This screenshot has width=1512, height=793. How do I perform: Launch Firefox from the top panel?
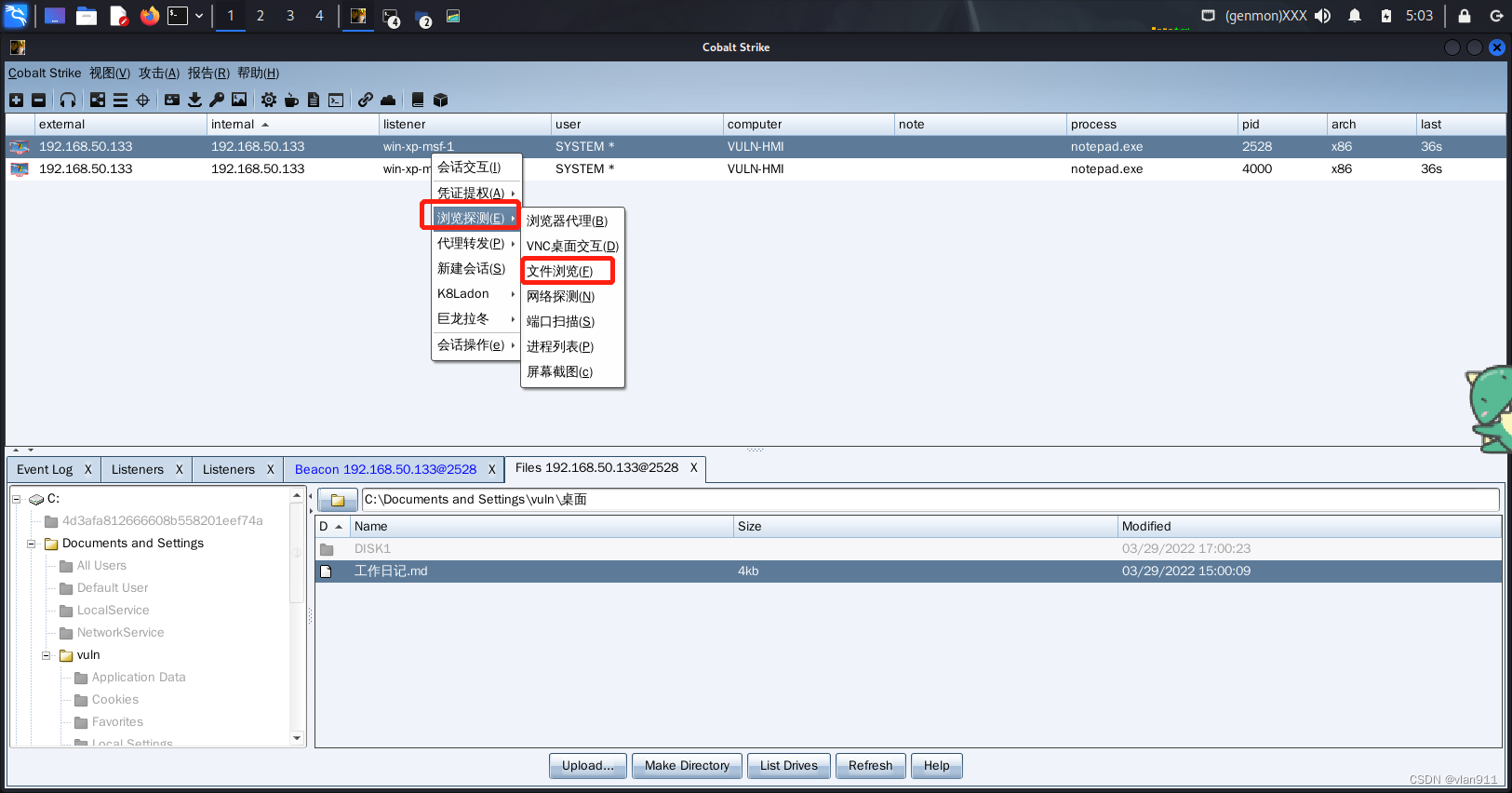click(x=150, y=16)
